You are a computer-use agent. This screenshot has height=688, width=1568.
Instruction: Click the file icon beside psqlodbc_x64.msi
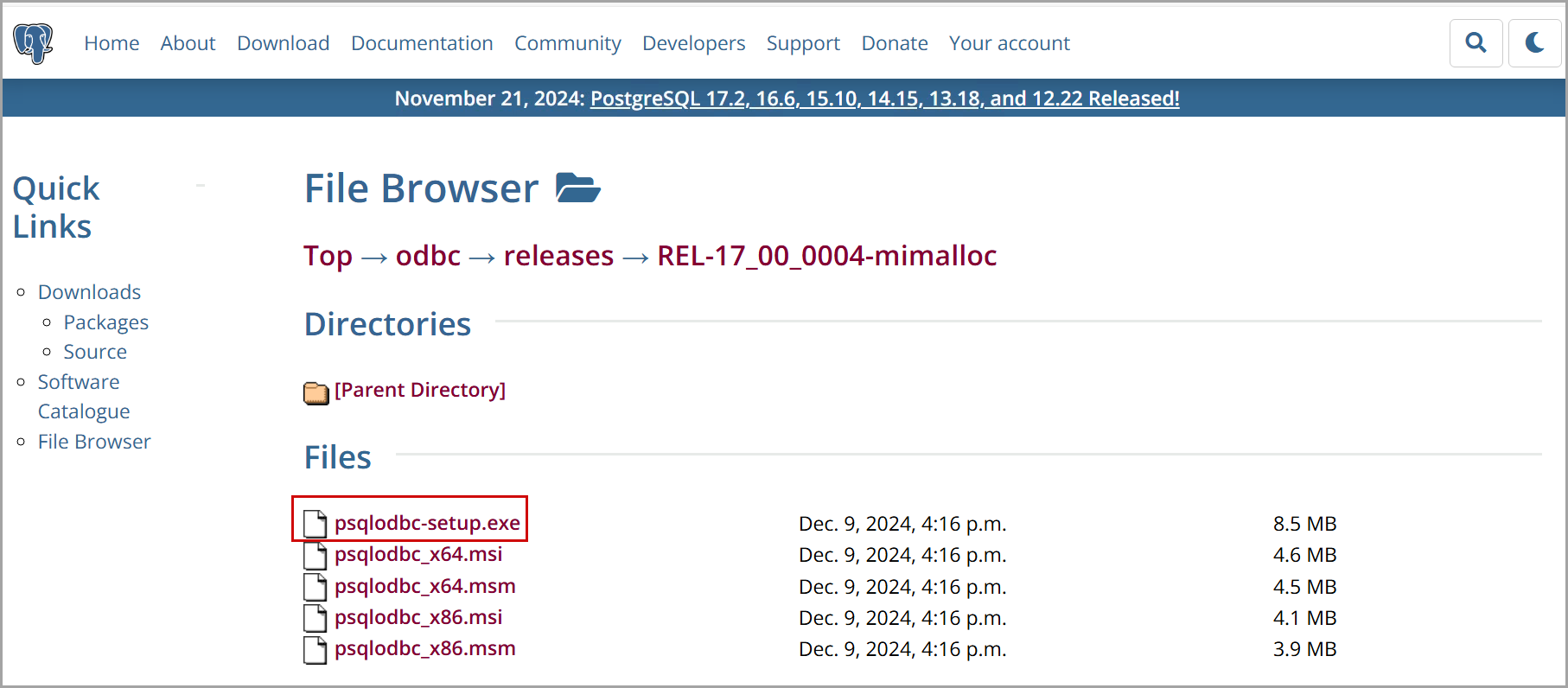point(316,555)
